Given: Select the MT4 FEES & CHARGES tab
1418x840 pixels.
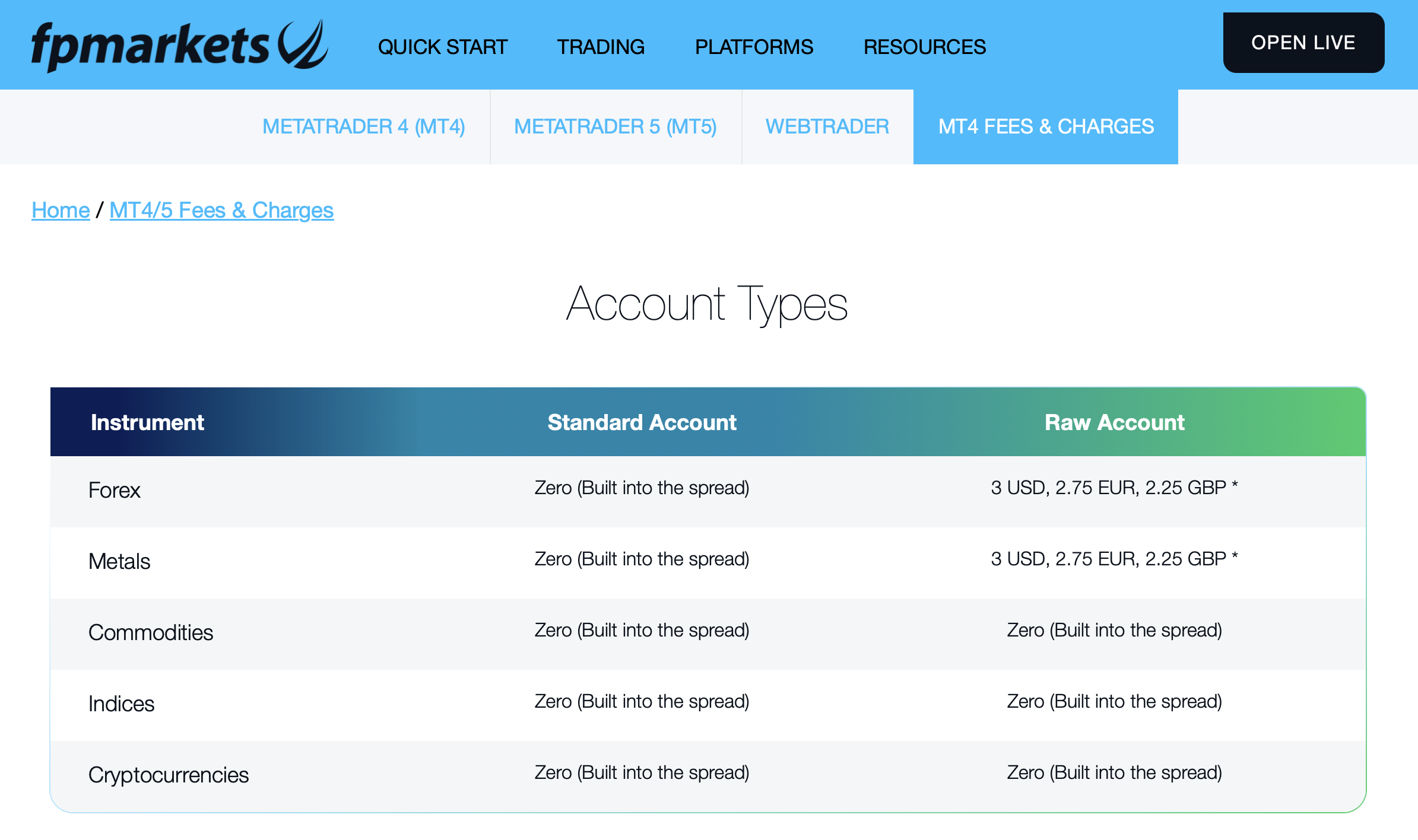Looking at the screenshot, I should (x=1045, y=126).
